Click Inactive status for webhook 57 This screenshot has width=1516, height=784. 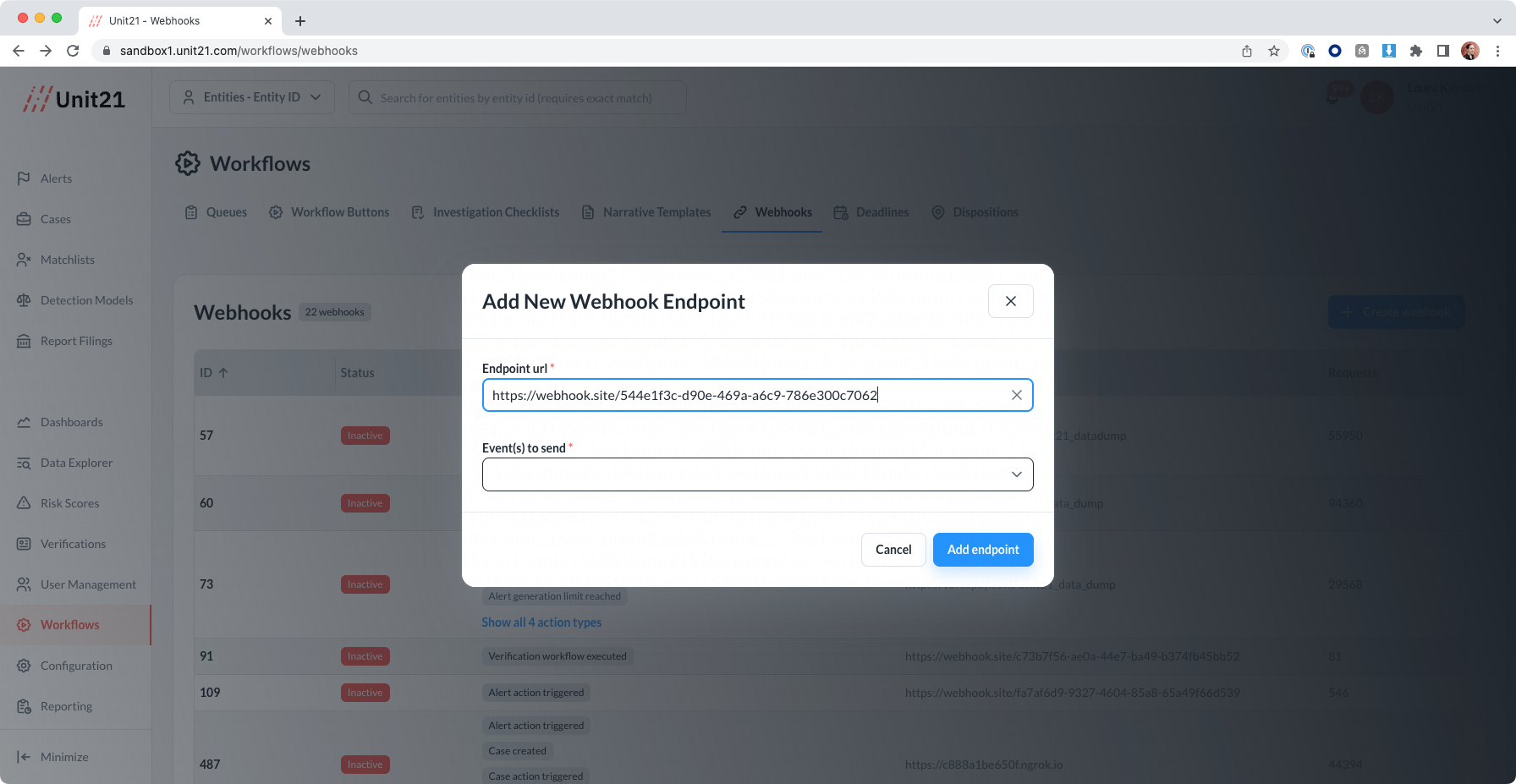coord(365,436)
